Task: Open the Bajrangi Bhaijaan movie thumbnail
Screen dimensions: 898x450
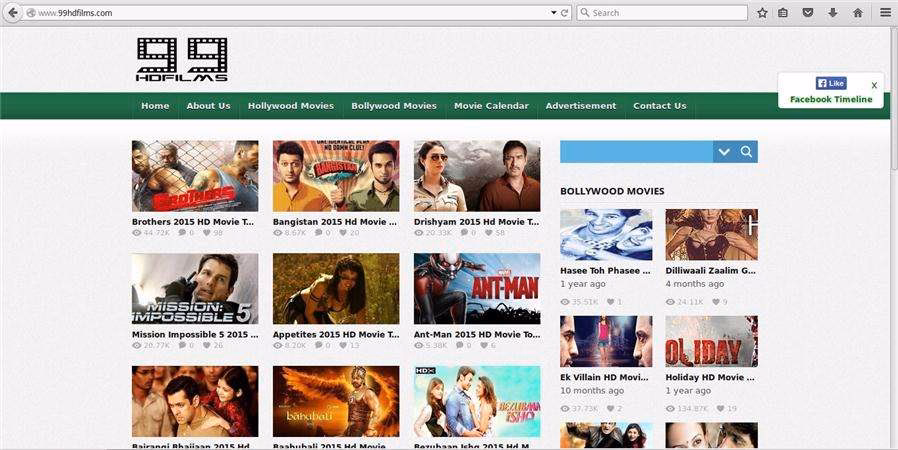Action: (195, 401)
